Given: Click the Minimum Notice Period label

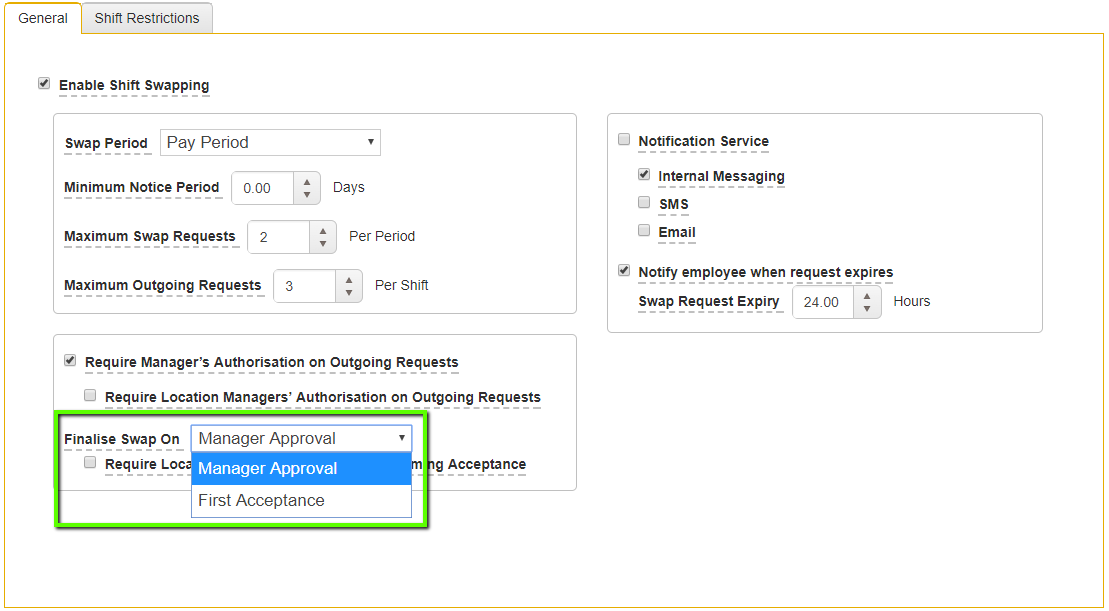Looking at the screenshot, I should [141, 188].
